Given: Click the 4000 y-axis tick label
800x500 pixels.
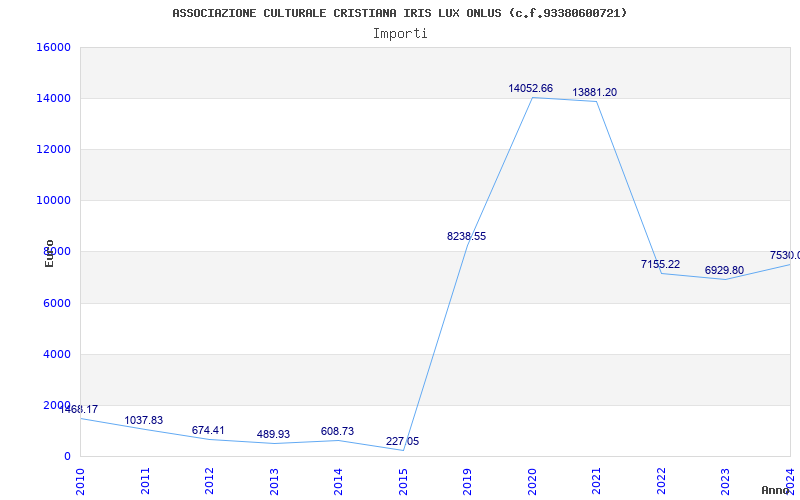Looking at the screenshot, I should pyautogui.click(x=56, y=354).
